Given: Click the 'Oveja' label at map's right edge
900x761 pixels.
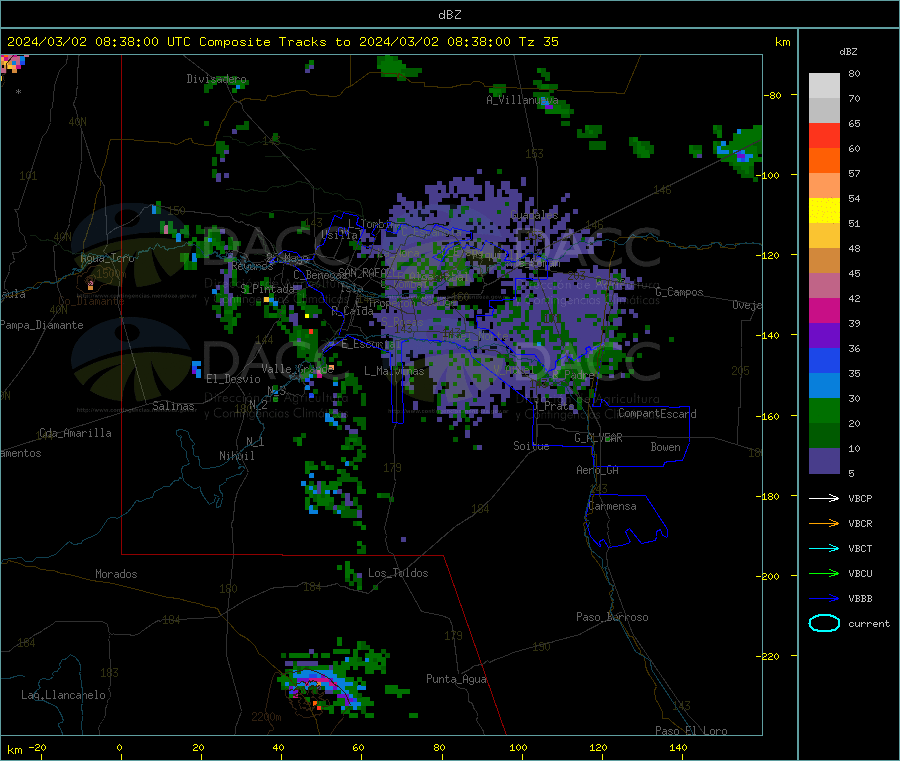Looking at the screenshot, I should (x=747, y=305).
